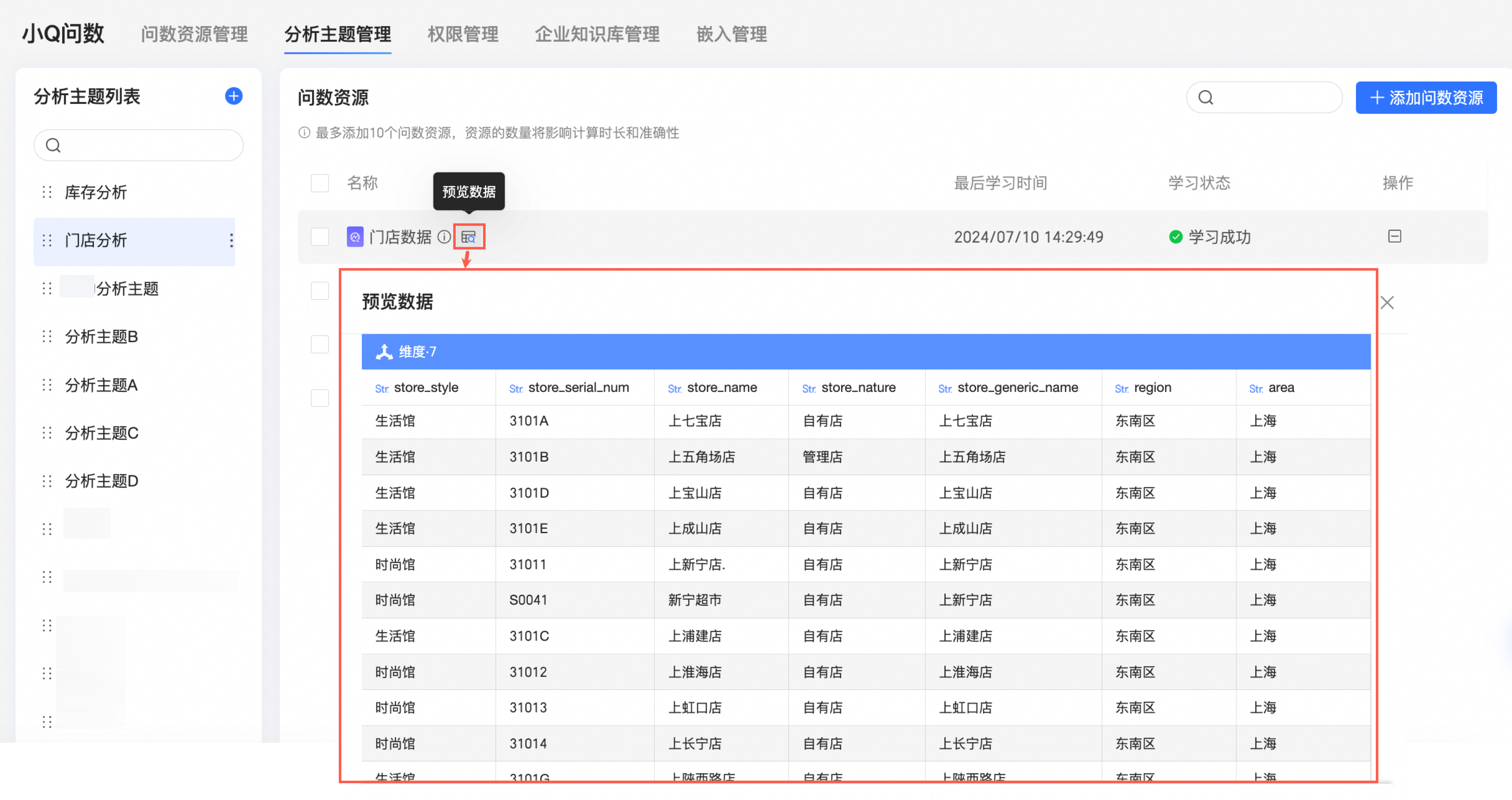Click Str type icon of store_style column
The width and height of the screenshot is (1512, 800).
382,389
